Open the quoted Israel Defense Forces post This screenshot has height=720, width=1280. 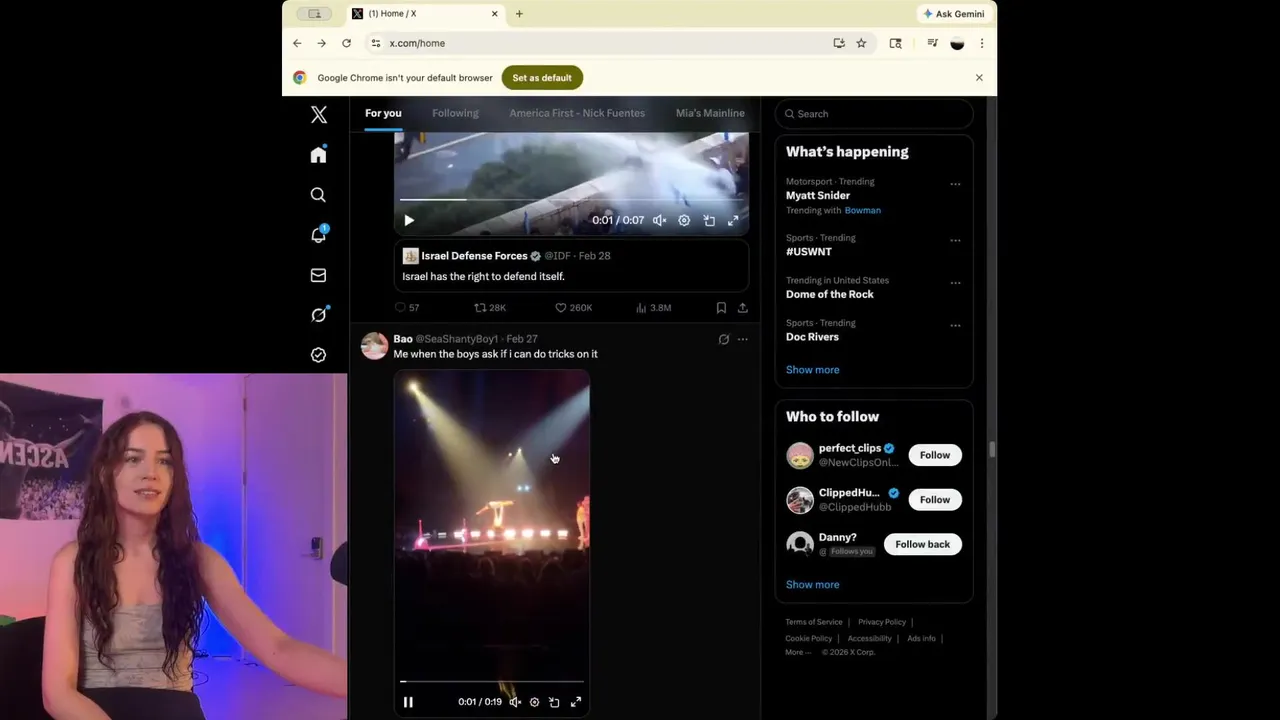pos(571,266)
